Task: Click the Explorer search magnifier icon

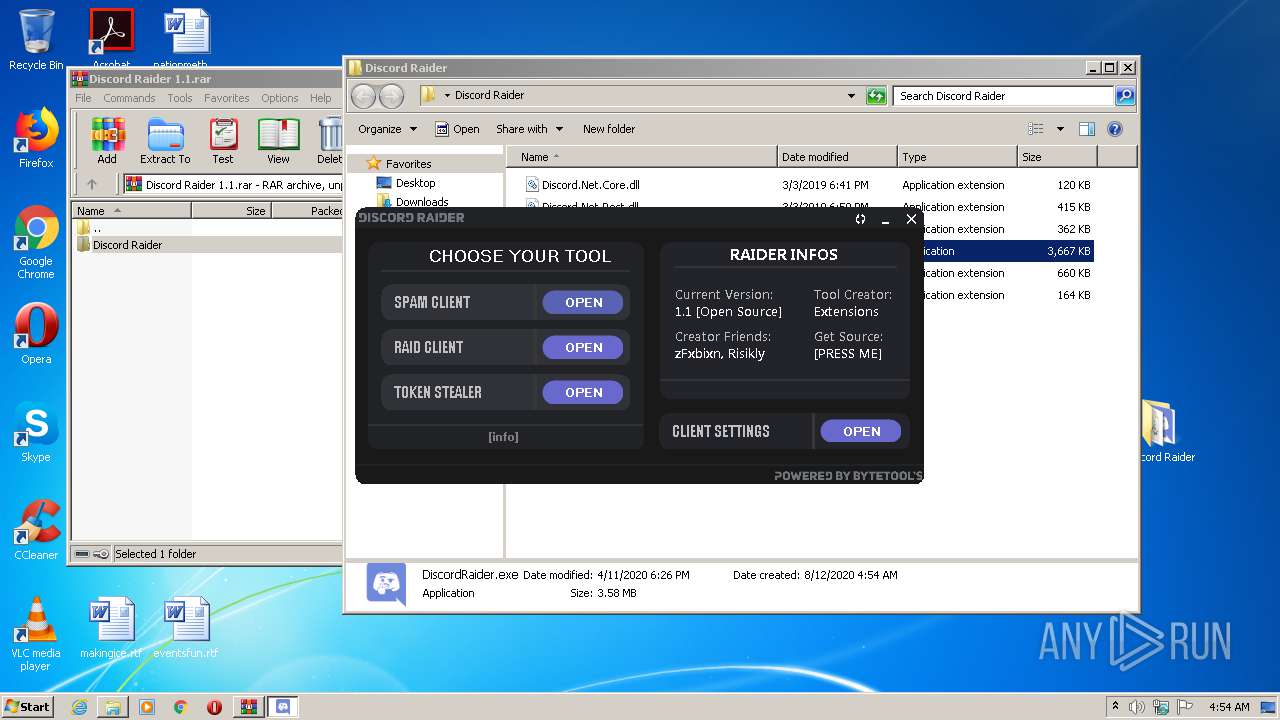Action: tap(1125, 96)
